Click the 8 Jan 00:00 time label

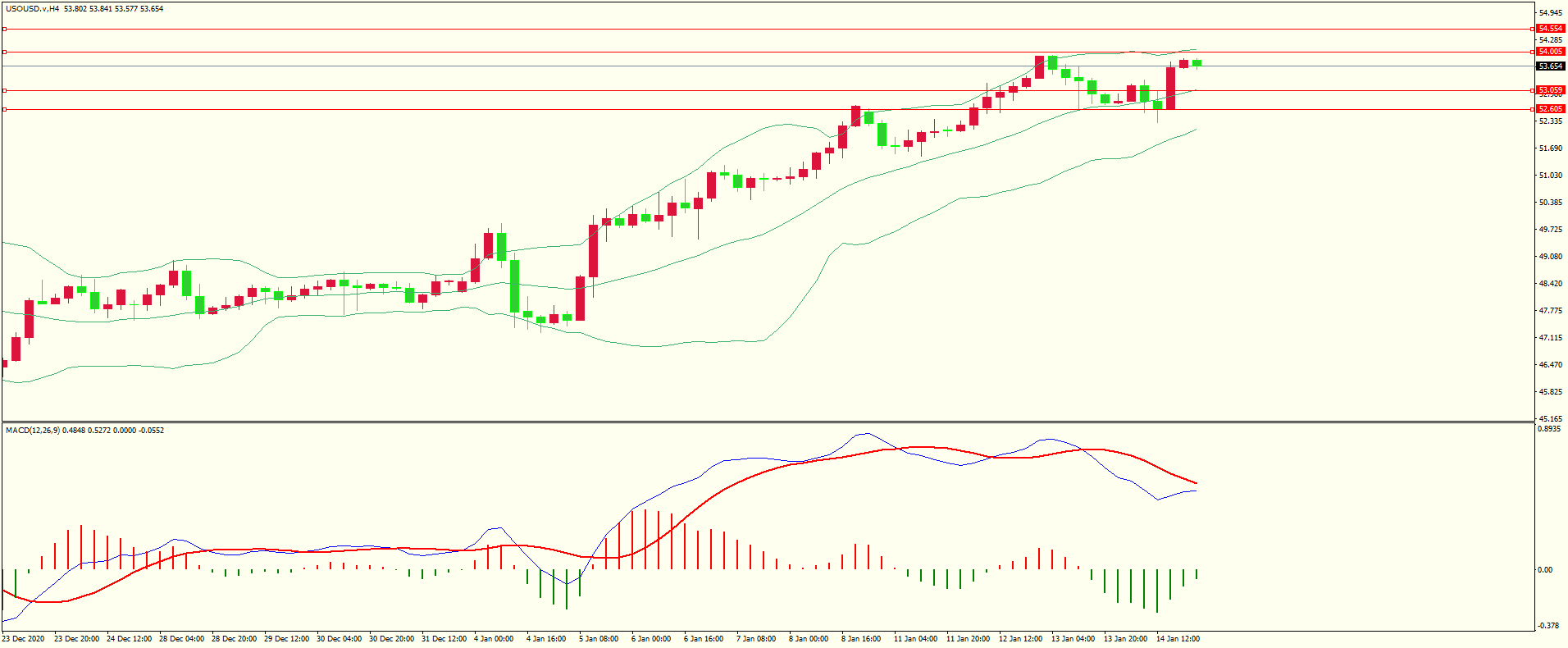[x=809, y=639]
